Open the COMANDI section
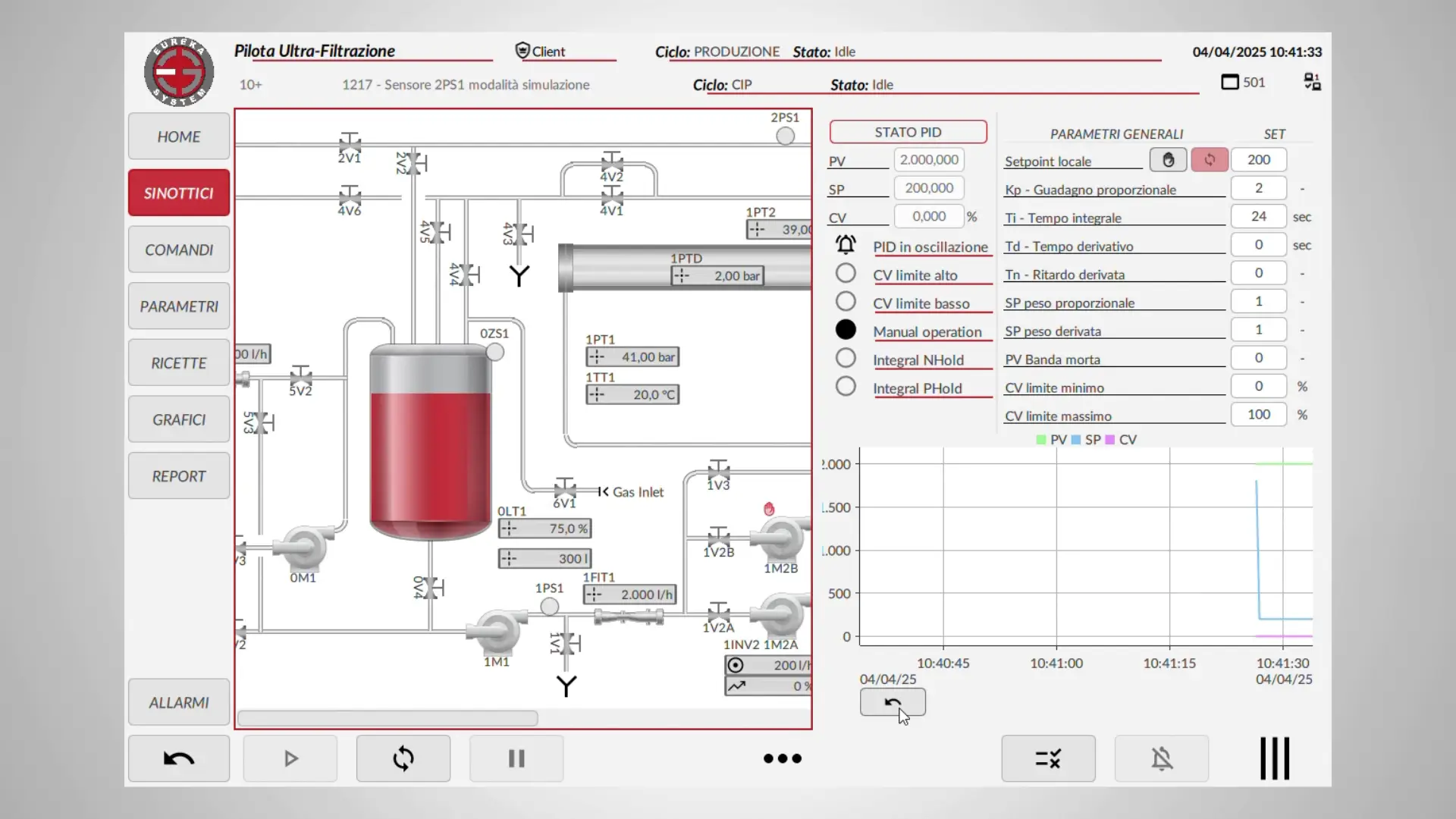1456x819 pixels. pos(179,249)
